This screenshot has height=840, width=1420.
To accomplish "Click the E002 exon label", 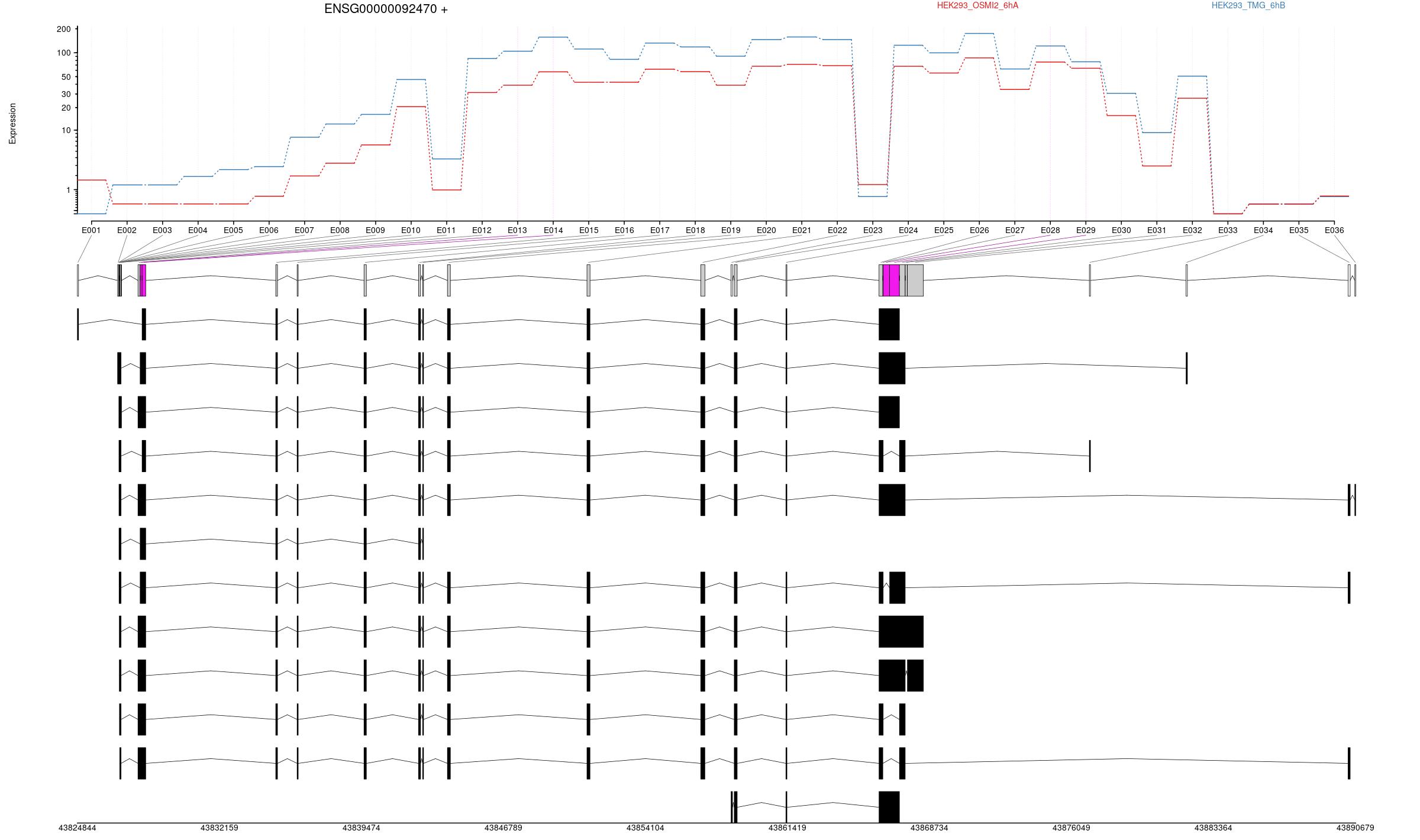I will pyautogui.click(x=127, y=230).
